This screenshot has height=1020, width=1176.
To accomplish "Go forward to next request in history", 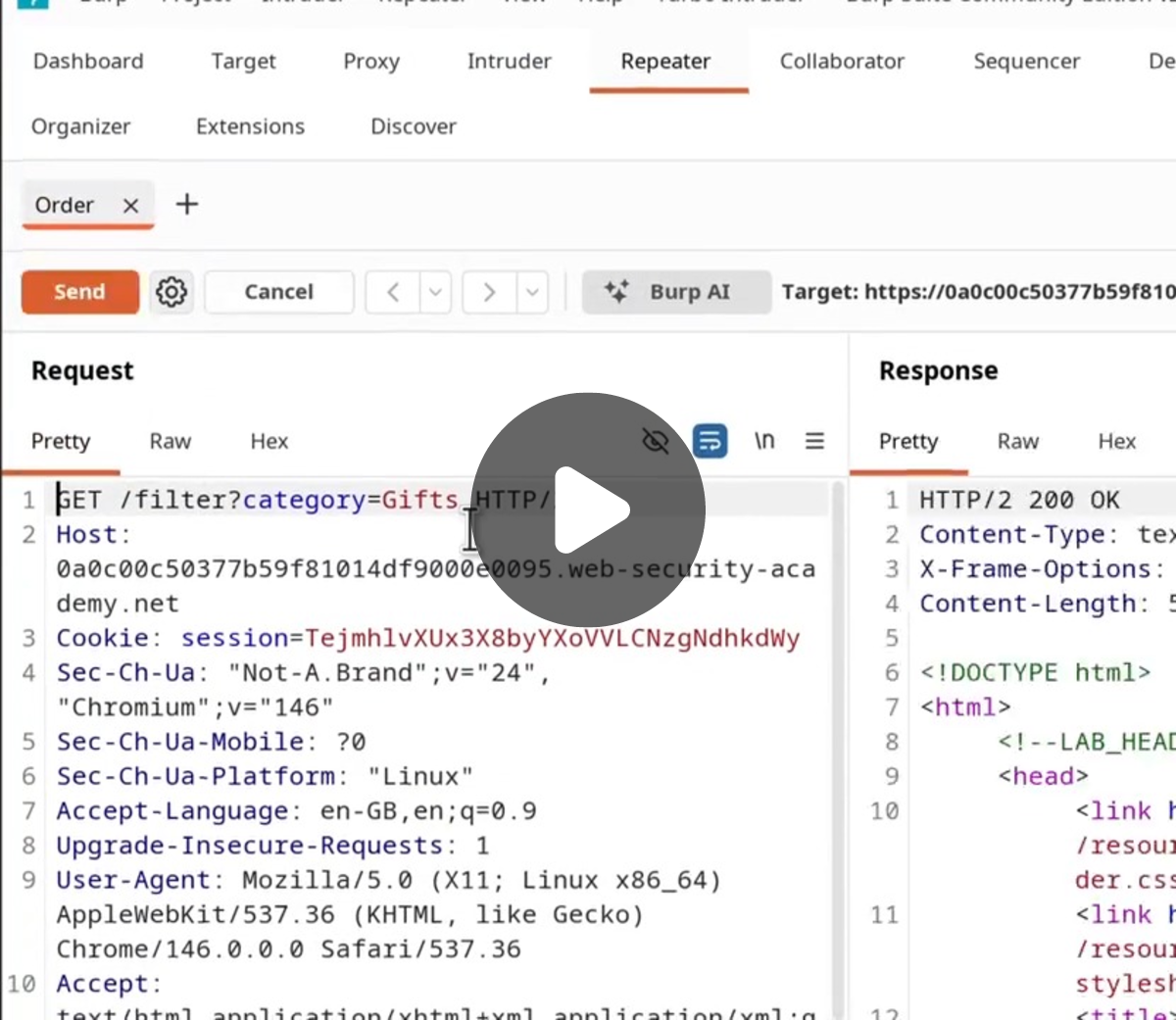I will (488, 292).
